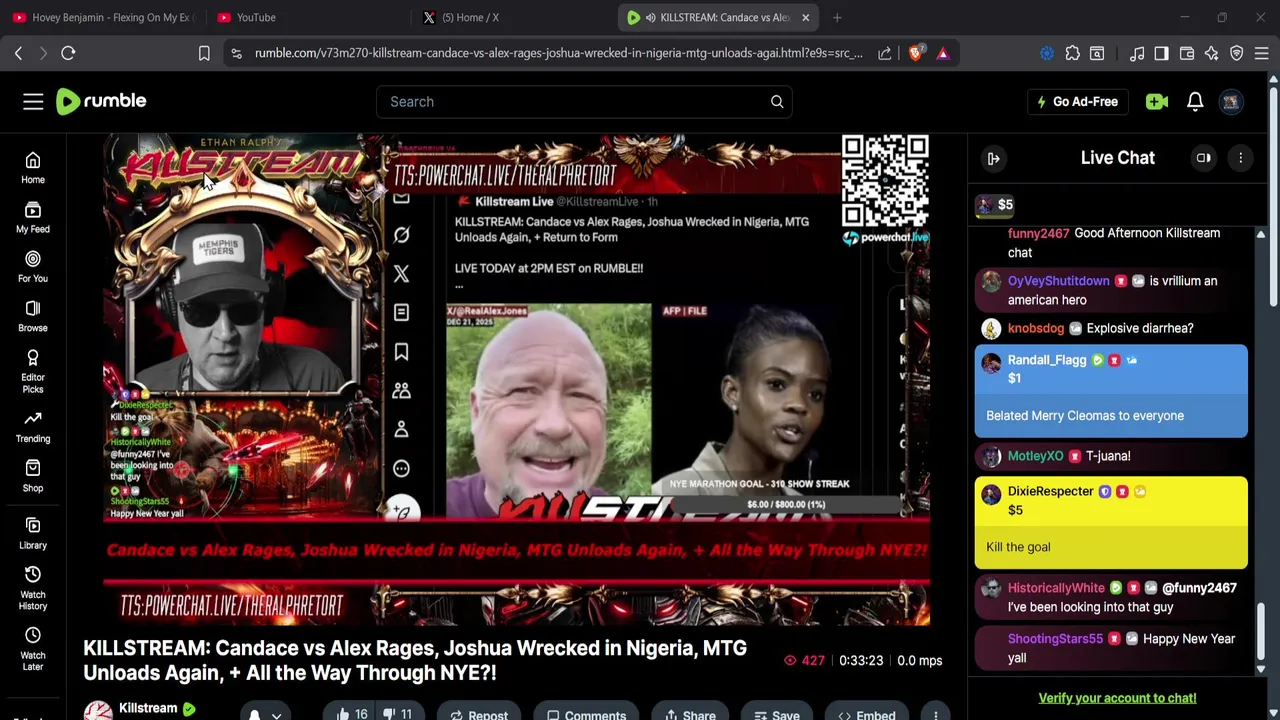Open browser extensions puzzle icon
The height and width of the screenshot is (720, 1280).
tap(1072, 53)
